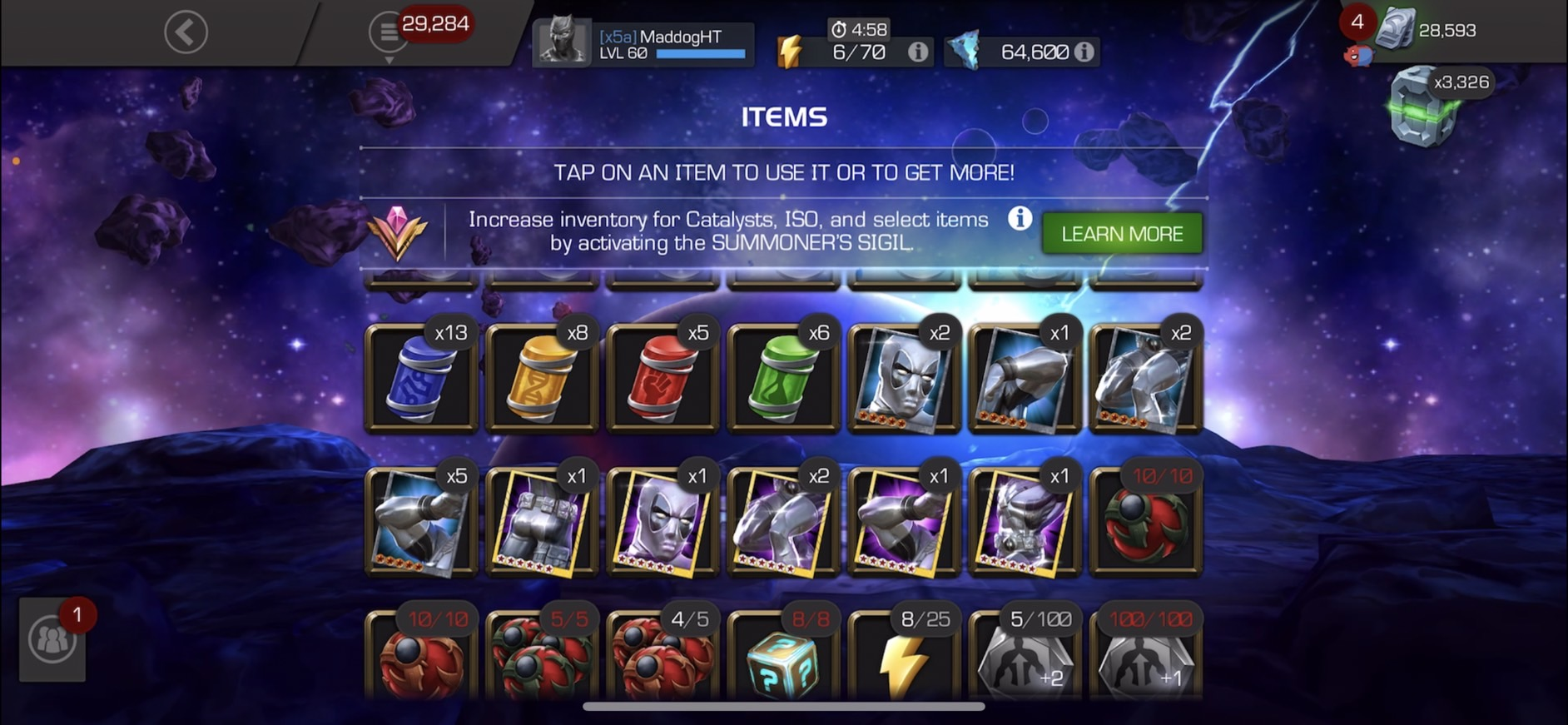The image size is (1568, 725).
Task: Select the yellow catalyst canister x8
Action: [x=542, y=378]
